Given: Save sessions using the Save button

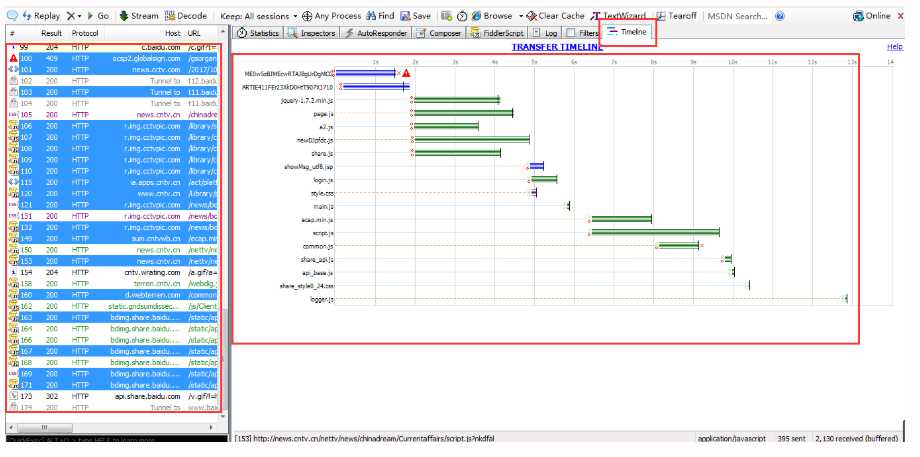Looking at the screenshot, I should click(x=415, y=16).
